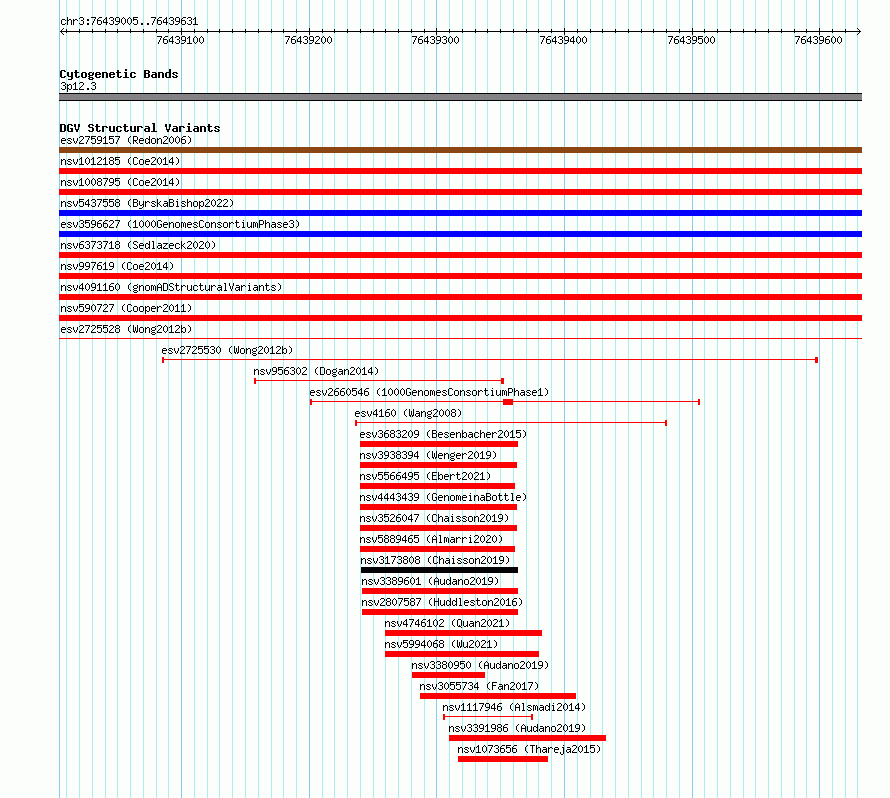
Task: Click ruler position 76439500
Action: click(x=691, y=40)
